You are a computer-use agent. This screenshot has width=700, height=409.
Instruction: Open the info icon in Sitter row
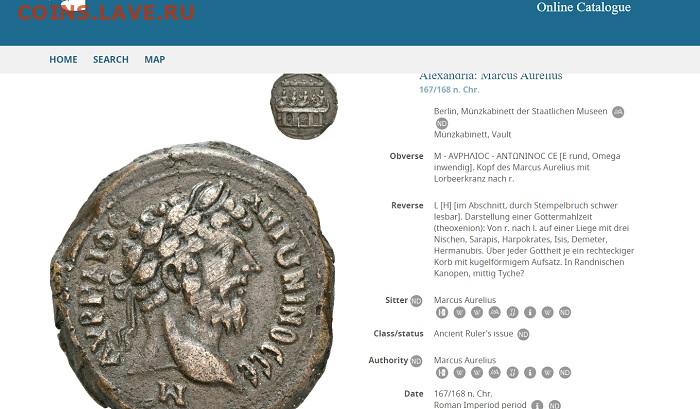(530, 313)
